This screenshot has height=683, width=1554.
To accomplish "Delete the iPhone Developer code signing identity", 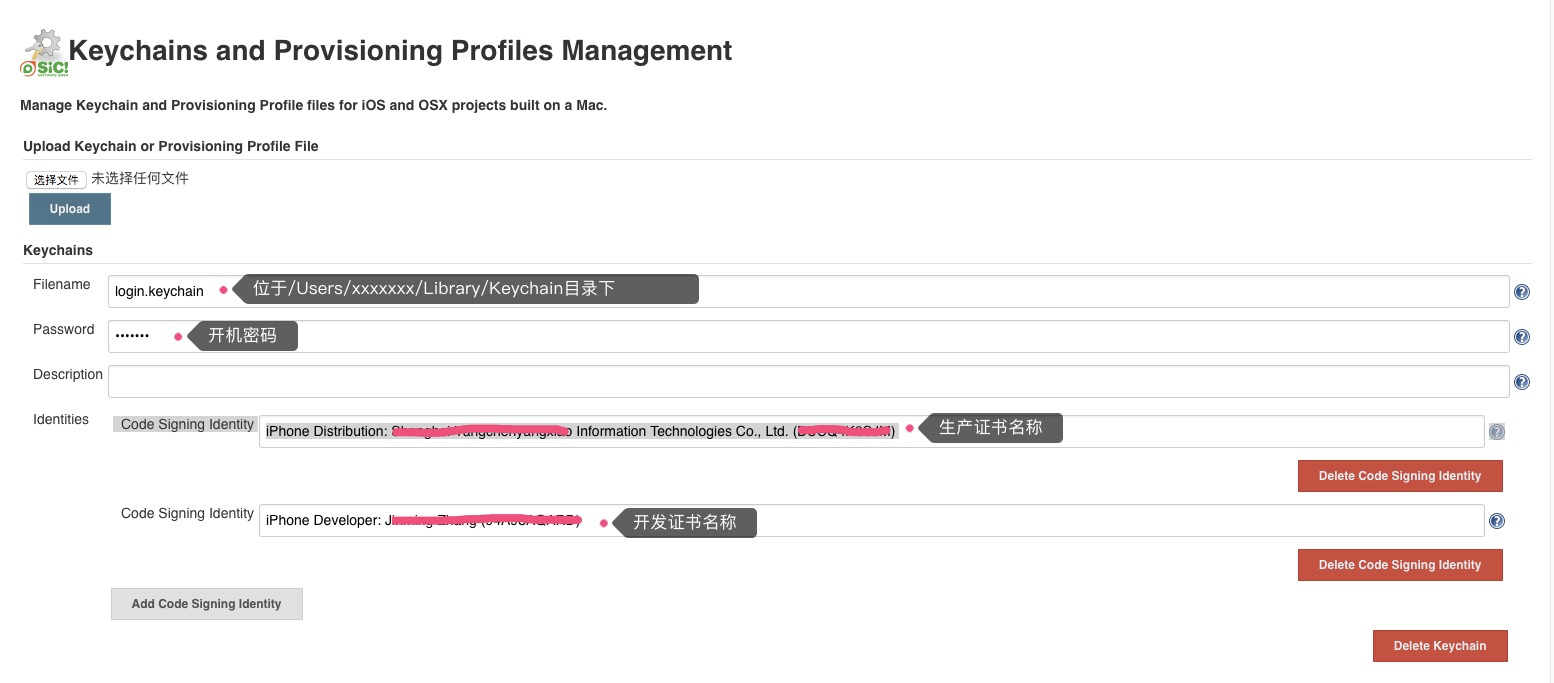I will point(1400,565).
